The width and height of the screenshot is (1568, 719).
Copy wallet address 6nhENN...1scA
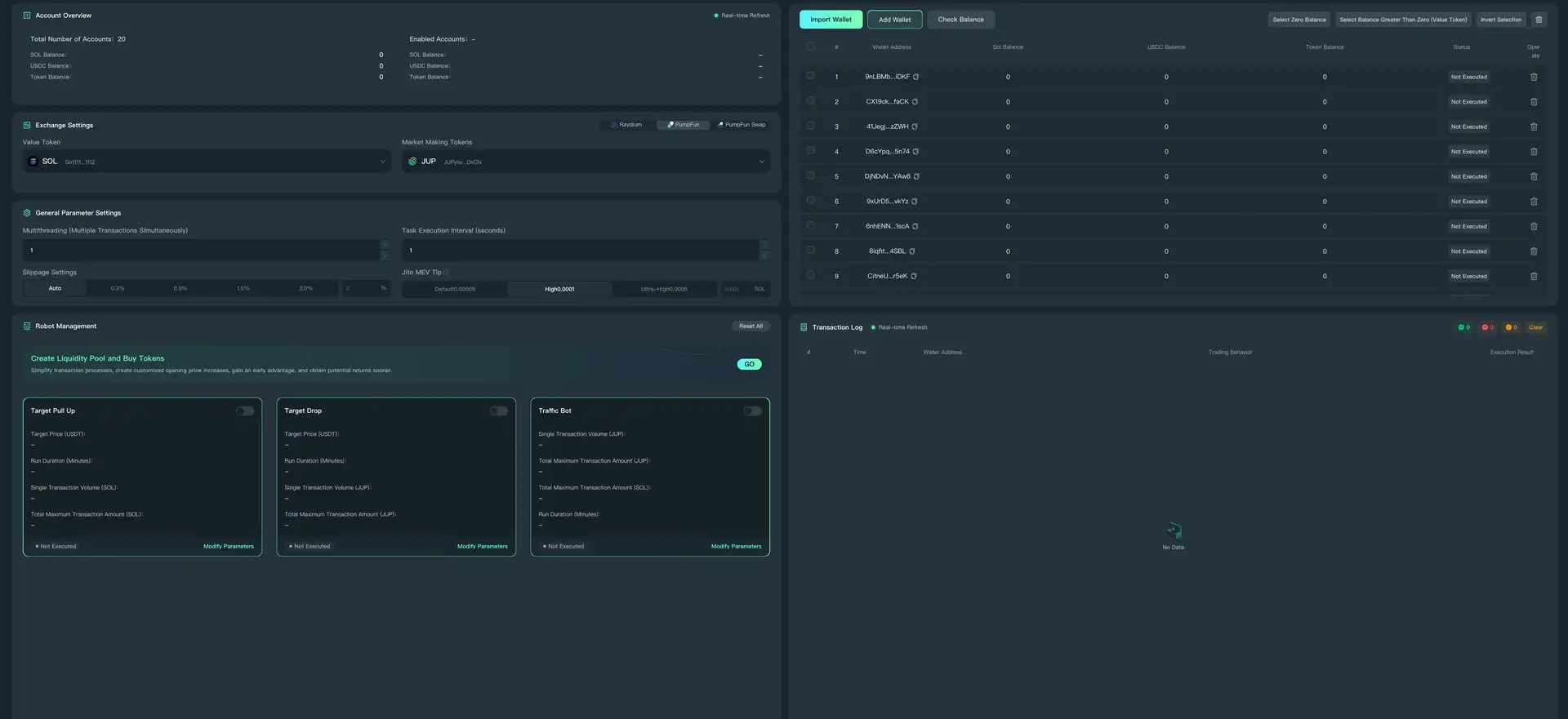point(915,226)
